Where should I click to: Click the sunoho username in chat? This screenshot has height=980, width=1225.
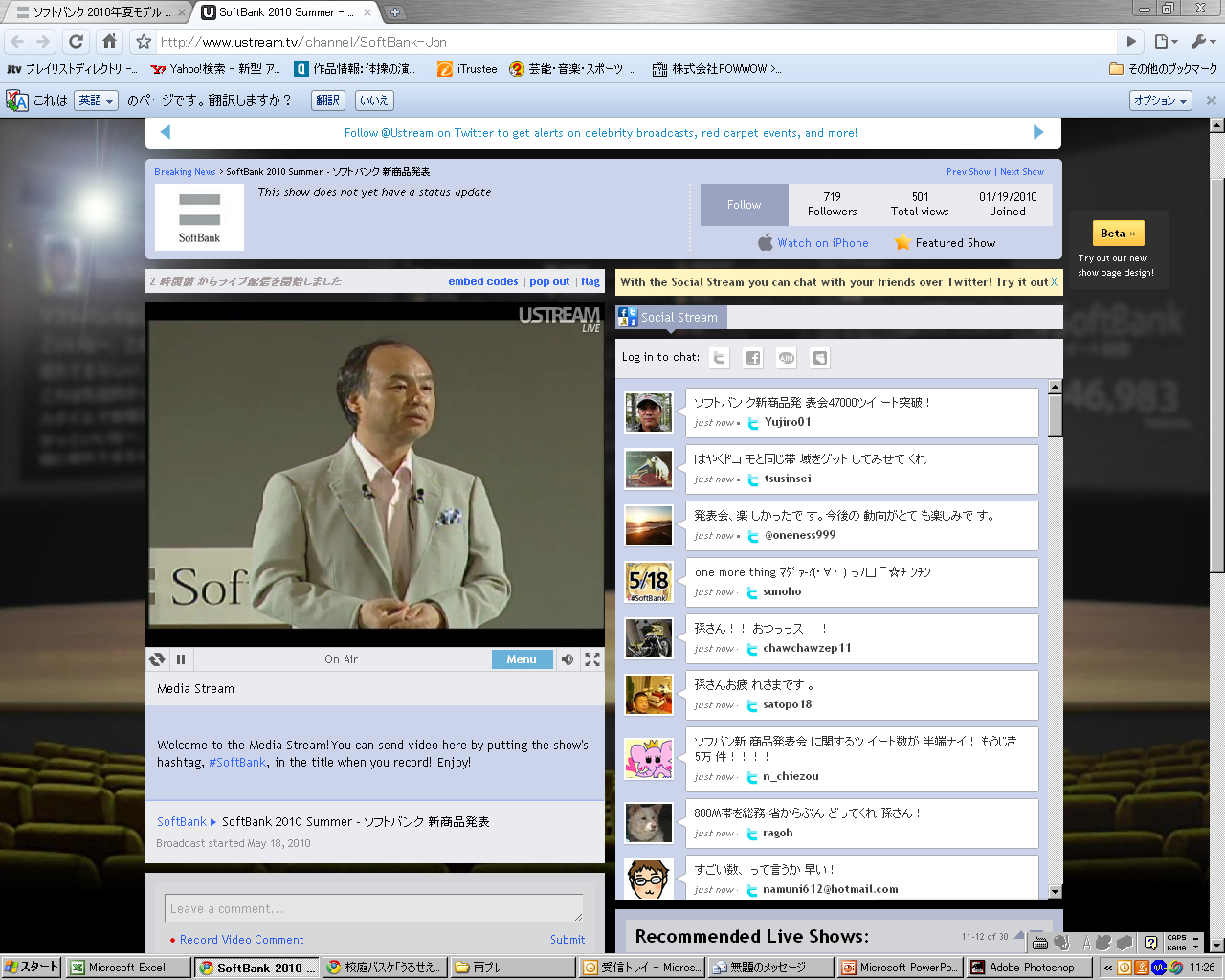[x=782, y=591]
